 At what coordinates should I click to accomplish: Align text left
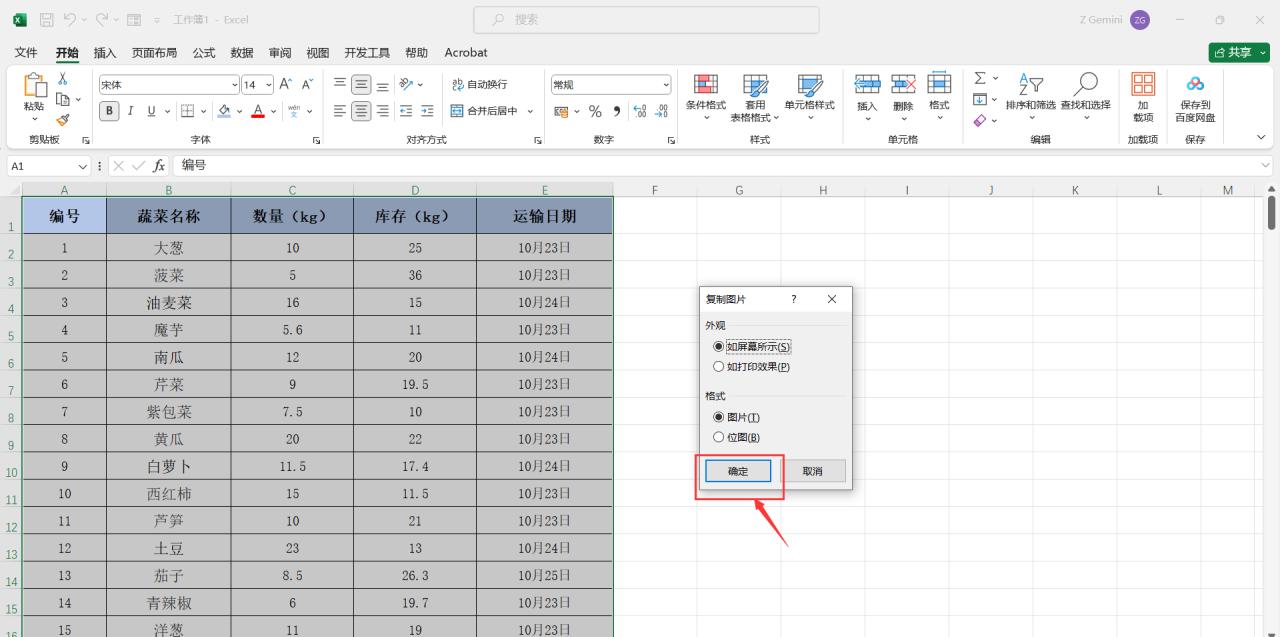tap(340, 111)
